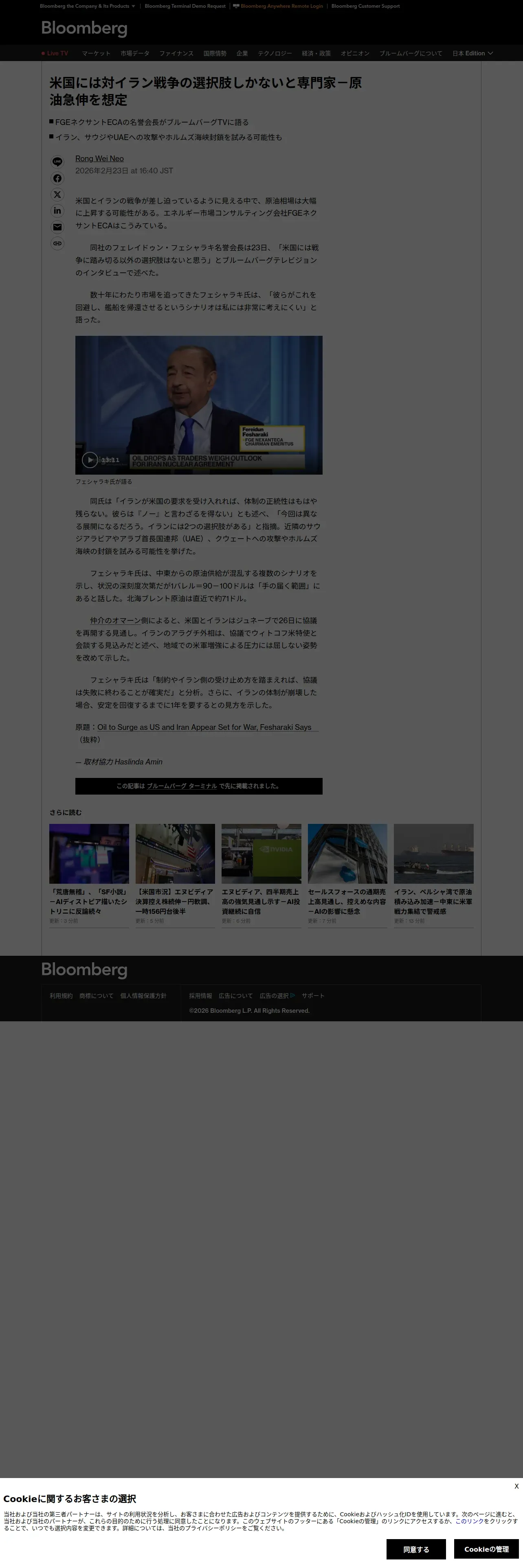
Task: Open headline セールスフォースの通期売上高見通し
Action: pos(348,902)
